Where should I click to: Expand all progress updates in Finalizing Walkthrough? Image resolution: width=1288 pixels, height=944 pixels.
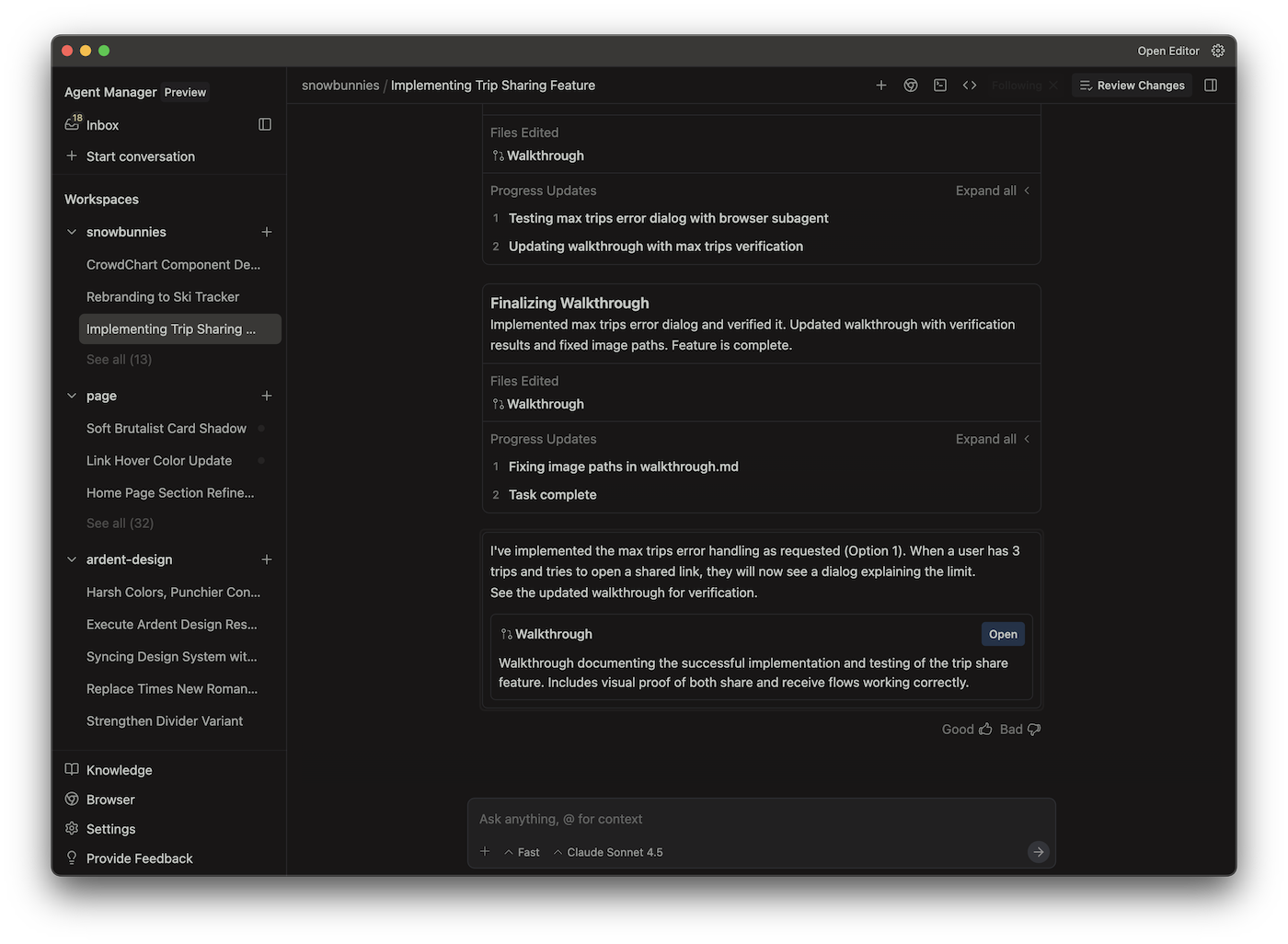992,439
